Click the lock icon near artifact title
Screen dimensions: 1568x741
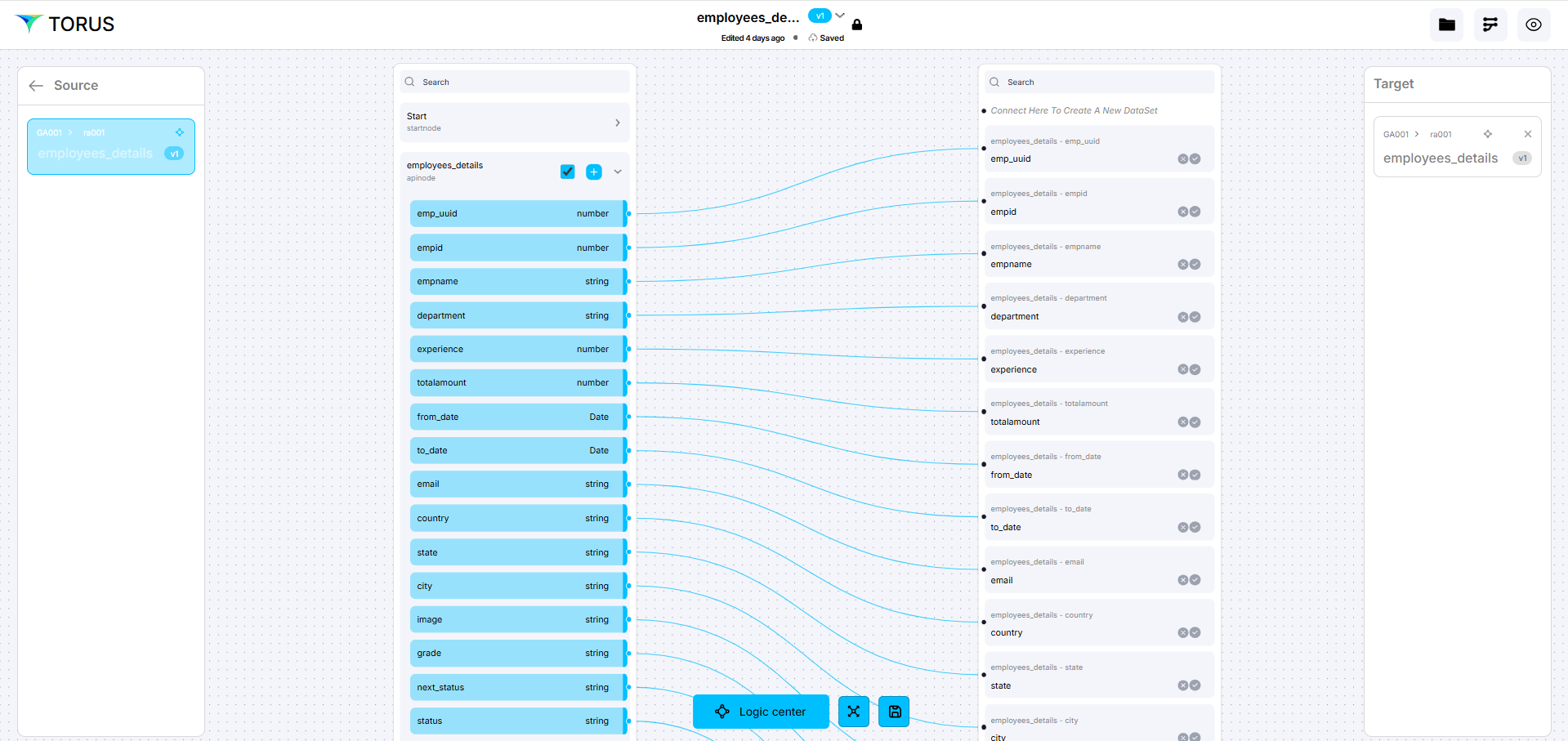(x=857, y=25)
